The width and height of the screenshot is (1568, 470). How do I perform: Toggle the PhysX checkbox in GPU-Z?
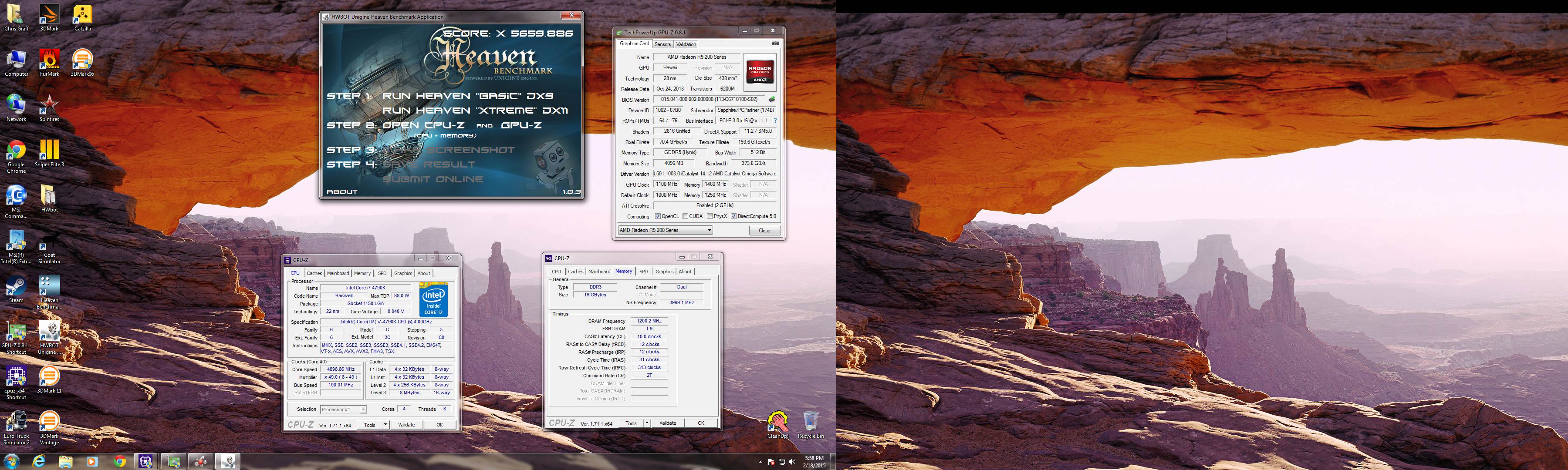pos(710,216)
